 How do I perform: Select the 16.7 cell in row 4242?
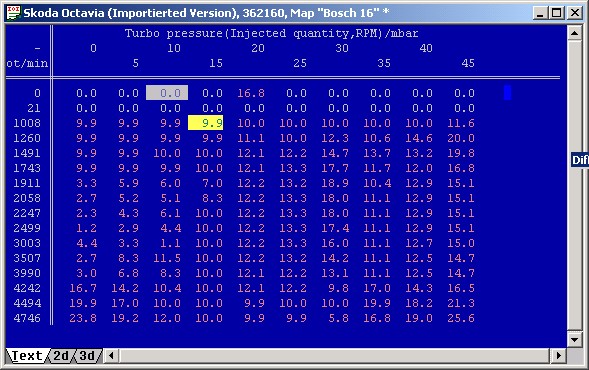[83, 288]
